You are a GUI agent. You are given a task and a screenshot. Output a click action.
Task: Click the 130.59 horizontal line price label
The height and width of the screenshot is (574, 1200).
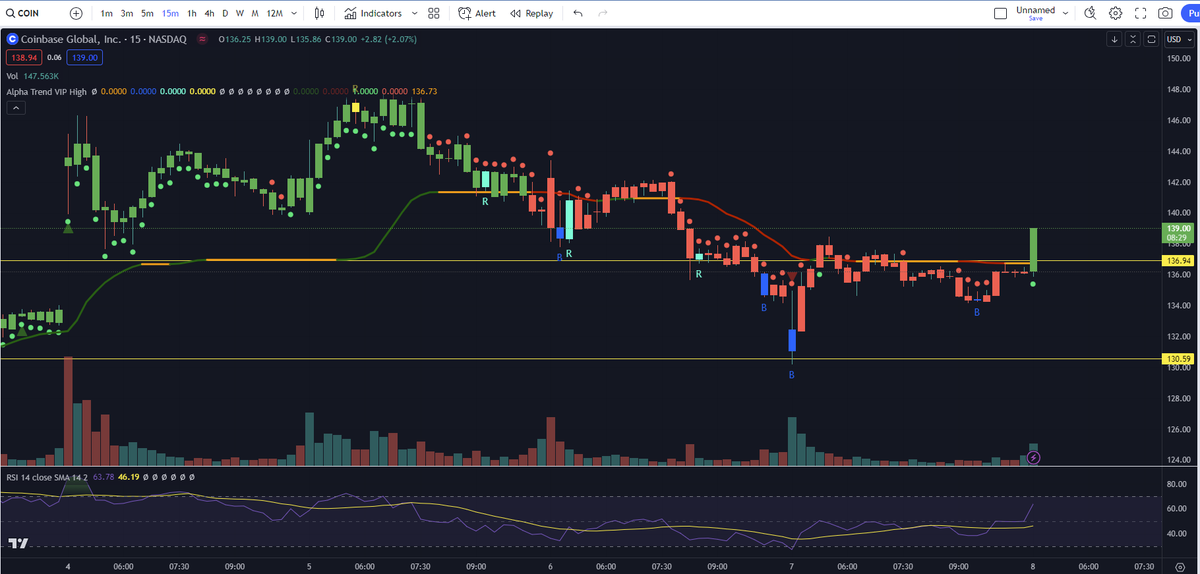(1176, 358)
